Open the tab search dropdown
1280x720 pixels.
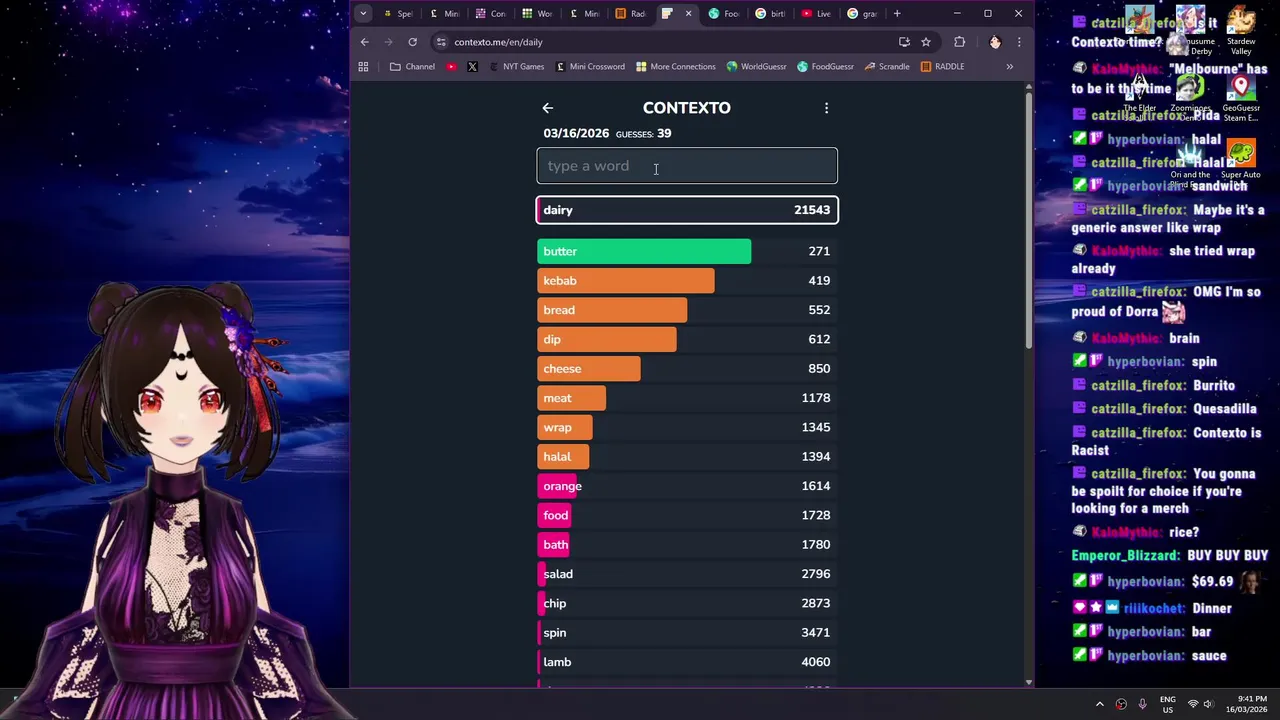tap(363, 13)
